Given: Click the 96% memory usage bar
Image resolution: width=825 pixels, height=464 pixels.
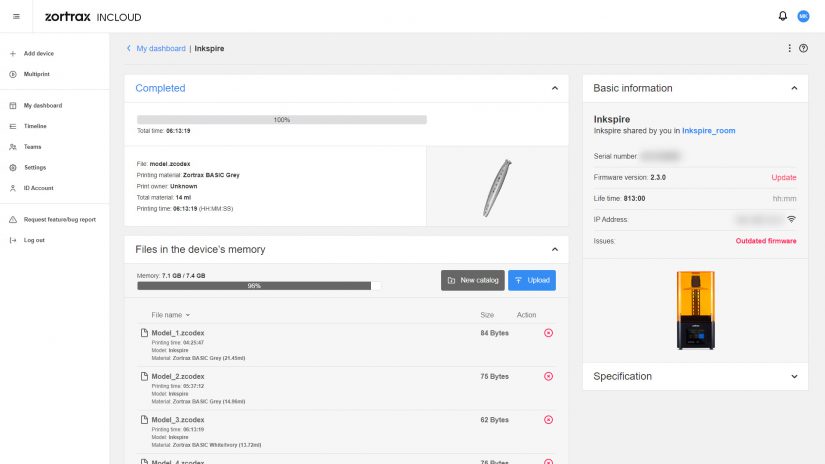Looking at the screenshot, I should (x=258, y=286).
